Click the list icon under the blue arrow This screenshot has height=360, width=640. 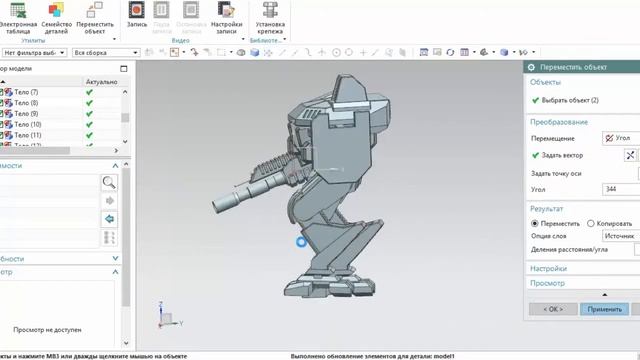pos(109,238)
